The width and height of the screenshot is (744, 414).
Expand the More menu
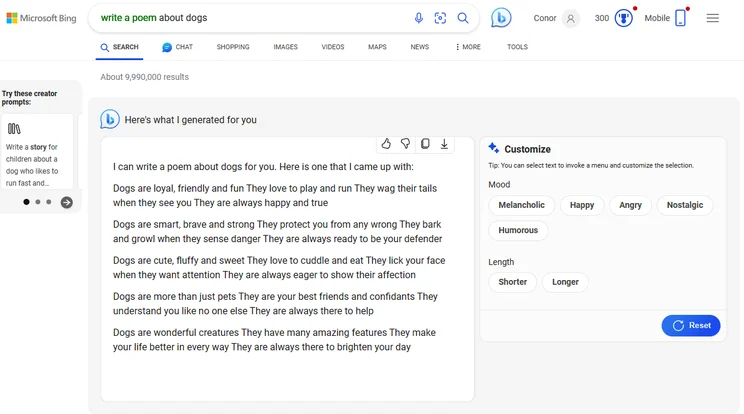468,47
